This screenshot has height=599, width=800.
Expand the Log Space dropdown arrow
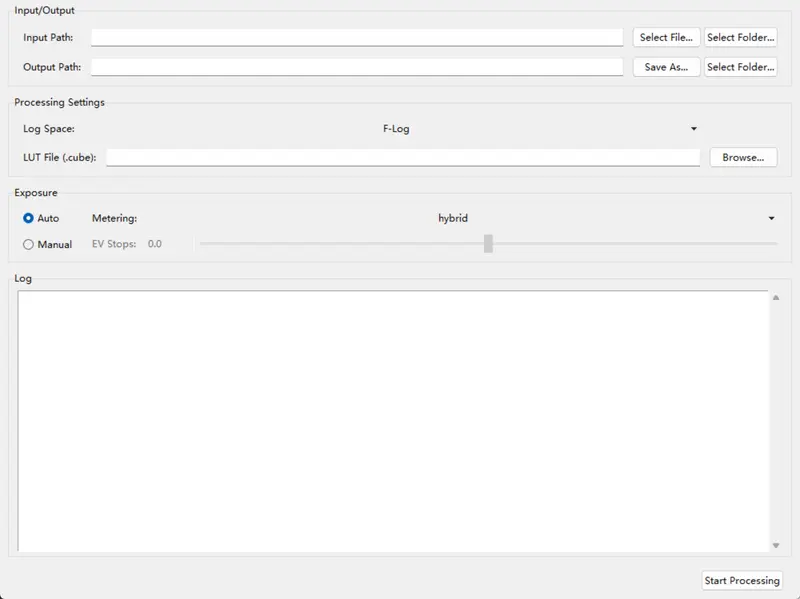pyautogui.click(x=693, y=128)
